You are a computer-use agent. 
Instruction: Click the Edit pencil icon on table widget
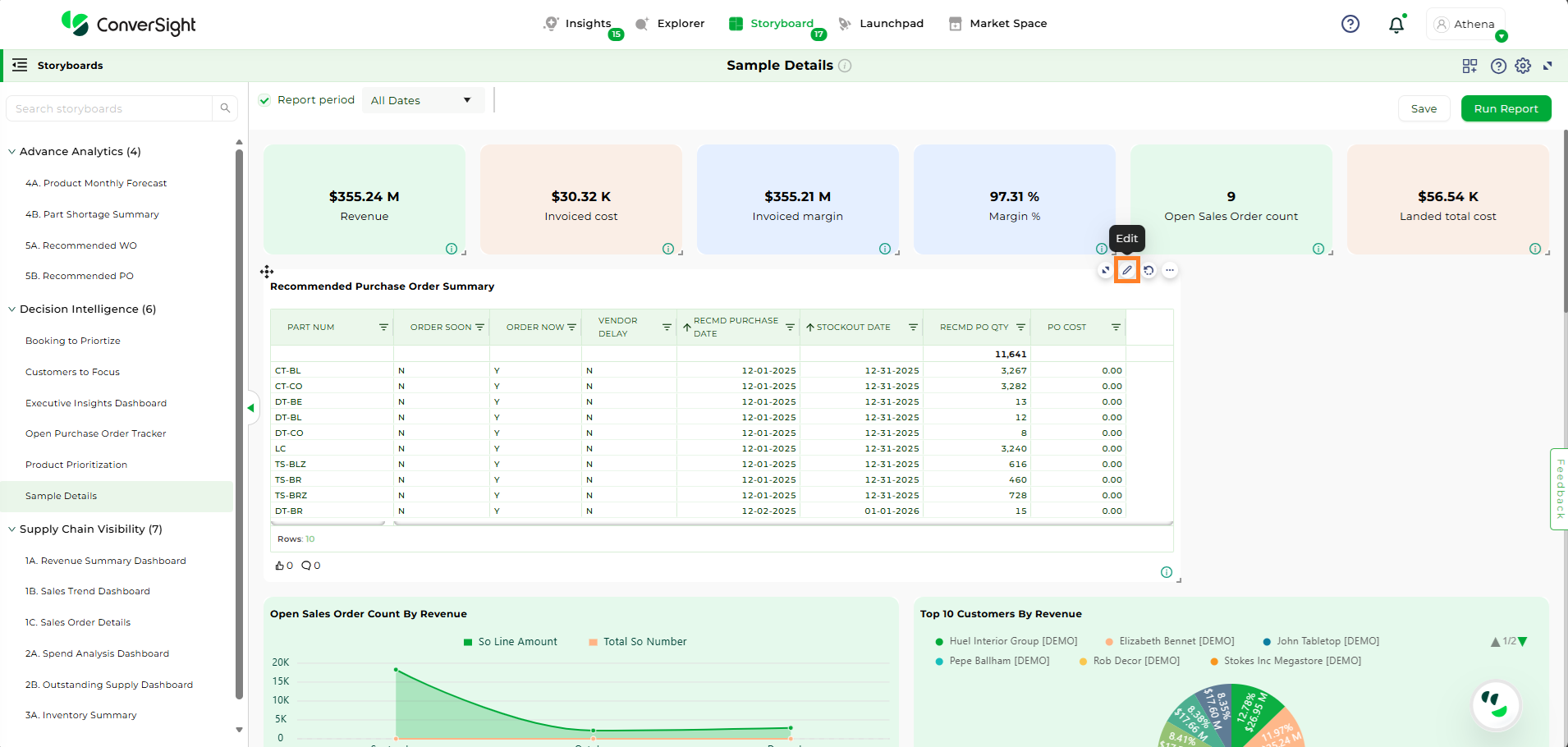tap(1127, 270)
